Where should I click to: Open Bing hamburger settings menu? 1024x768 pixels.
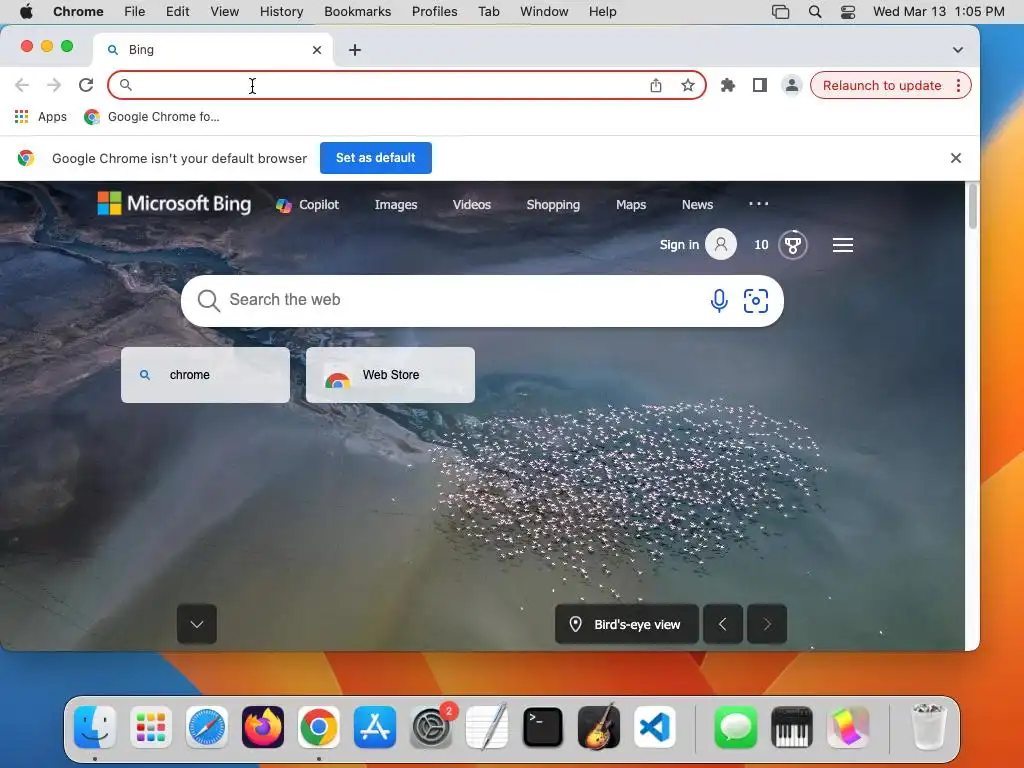pos(842,245)
